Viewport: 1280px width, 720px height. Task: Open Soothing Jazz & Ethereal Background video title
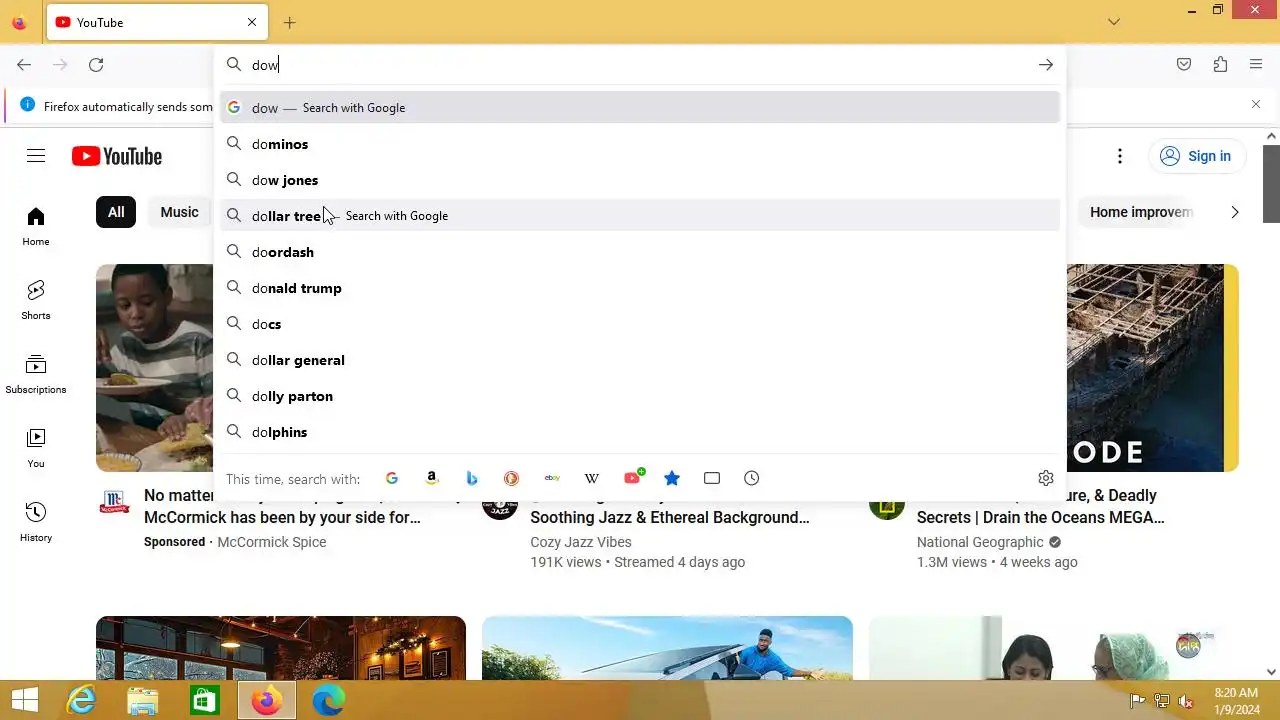coord(670,517)
